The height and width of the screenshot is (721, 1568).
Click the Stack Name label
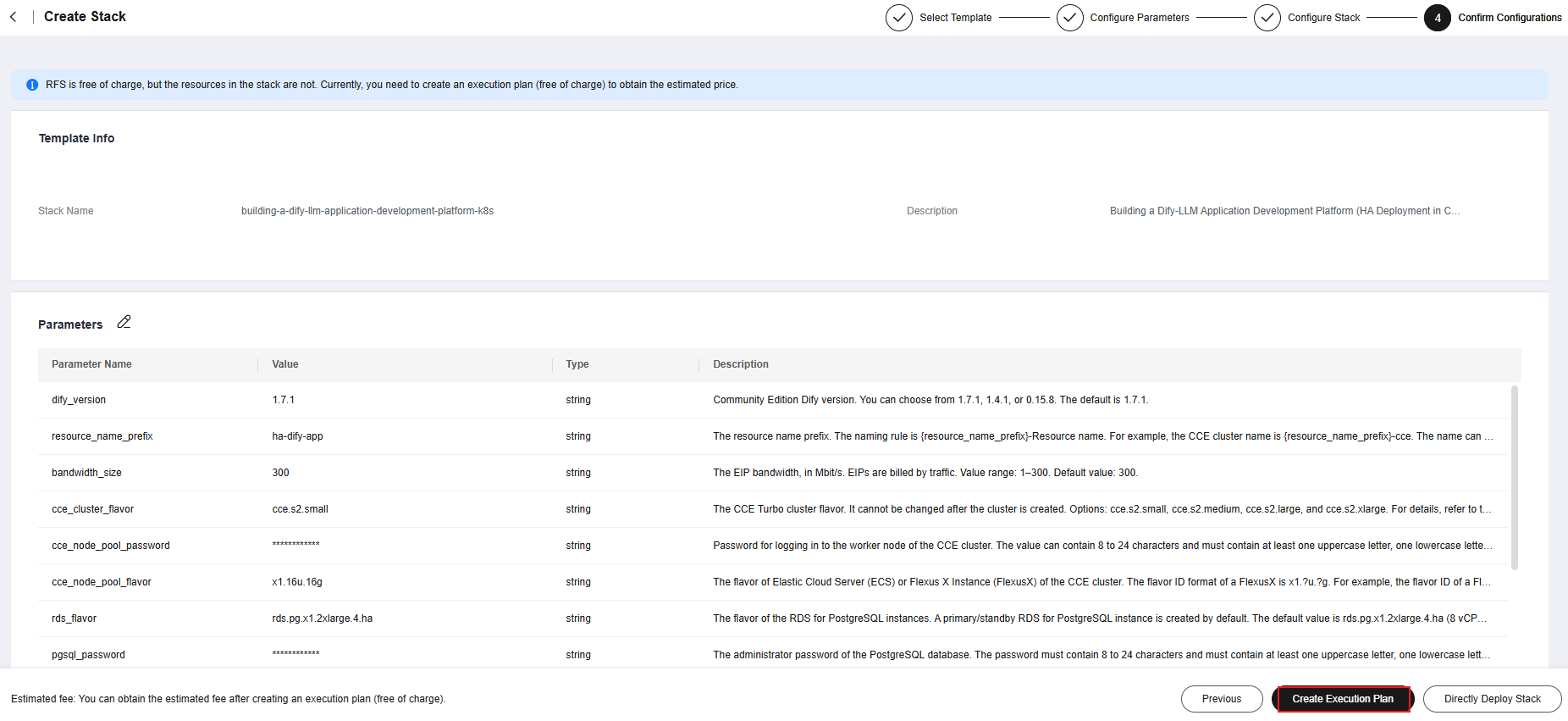66,211
